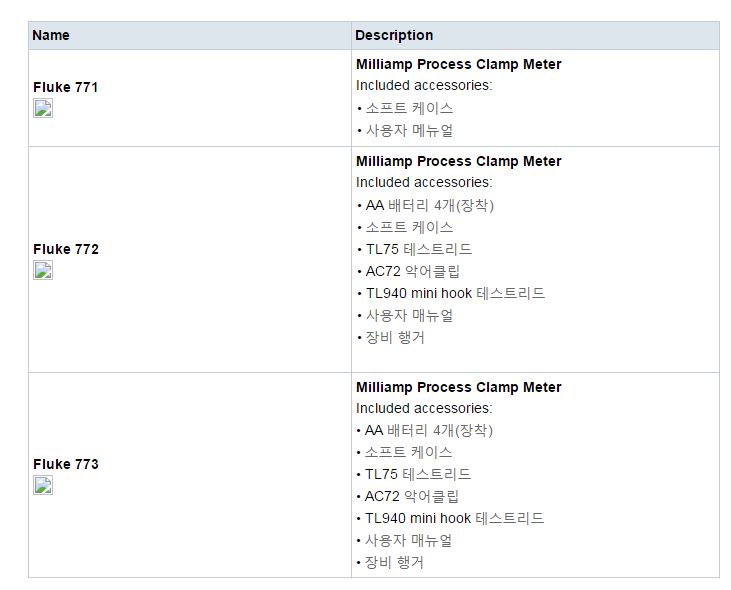Click the broken image icon under Fluke 771
The width and height of the screenshot is (731, 590).
tap(43, 108)
